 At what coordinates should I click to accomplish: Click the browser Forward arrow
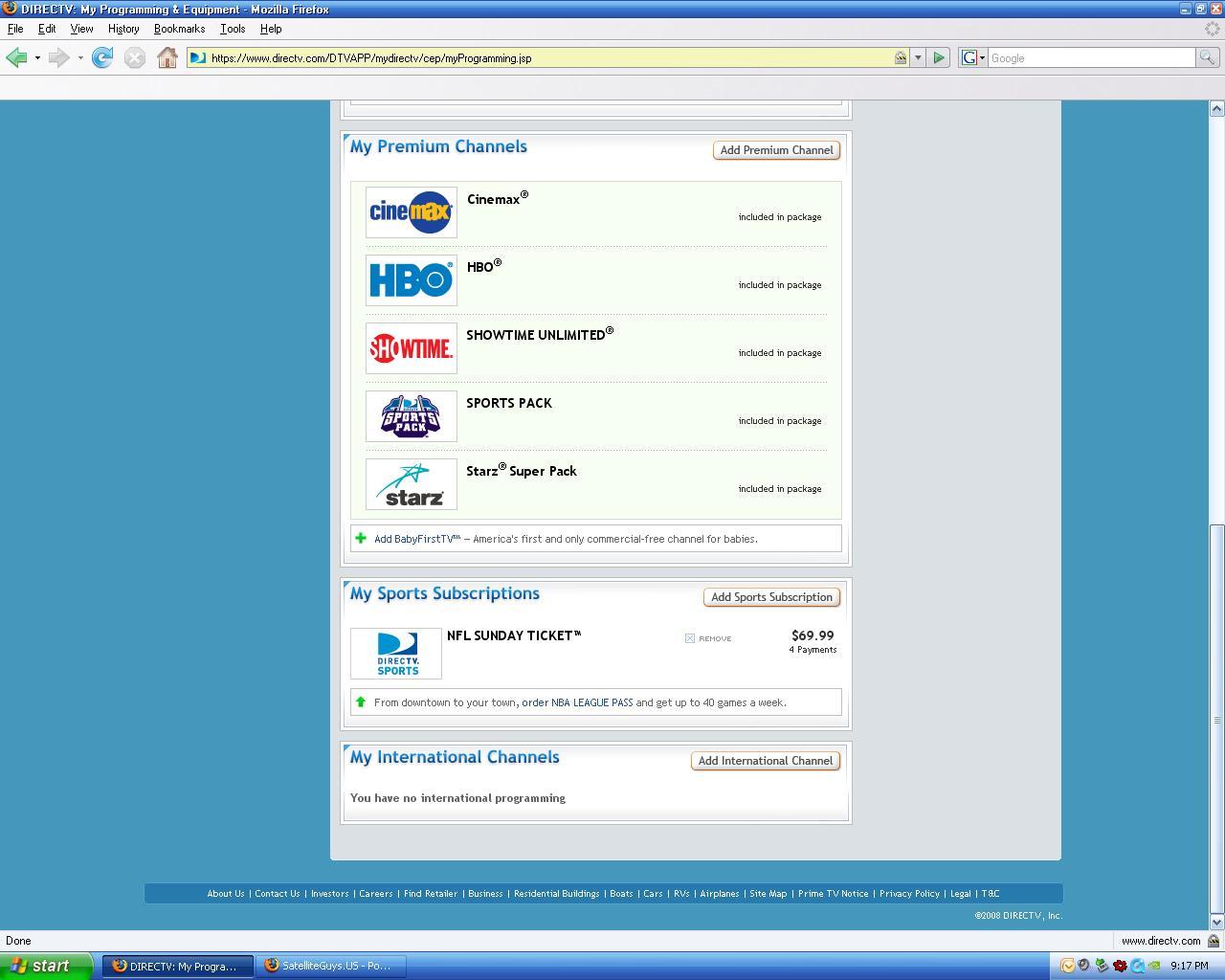point(59,58)
